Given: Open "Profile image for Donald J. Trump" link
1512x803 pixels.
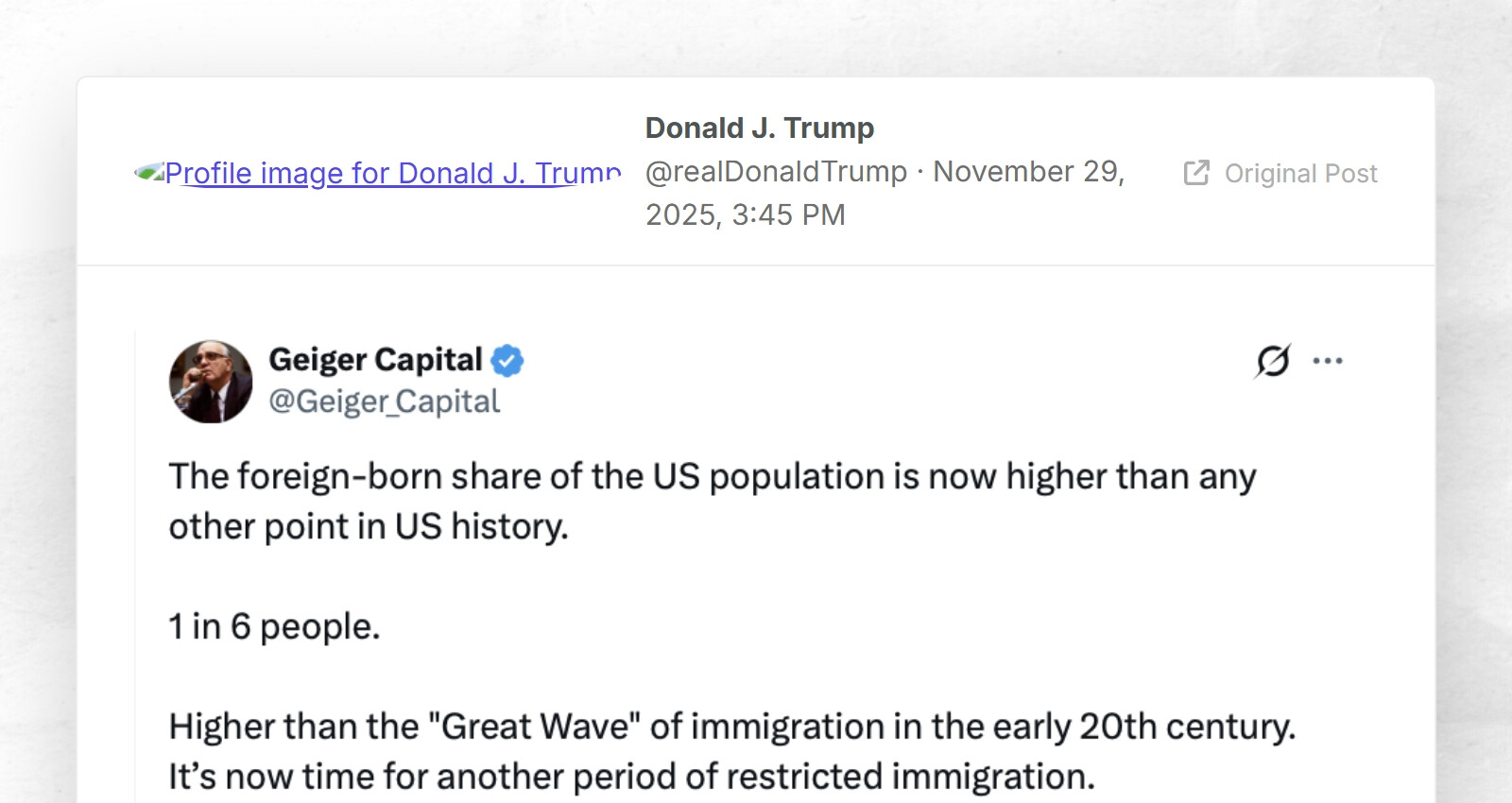Looking at the screenshot, I should tap(392, 174).
